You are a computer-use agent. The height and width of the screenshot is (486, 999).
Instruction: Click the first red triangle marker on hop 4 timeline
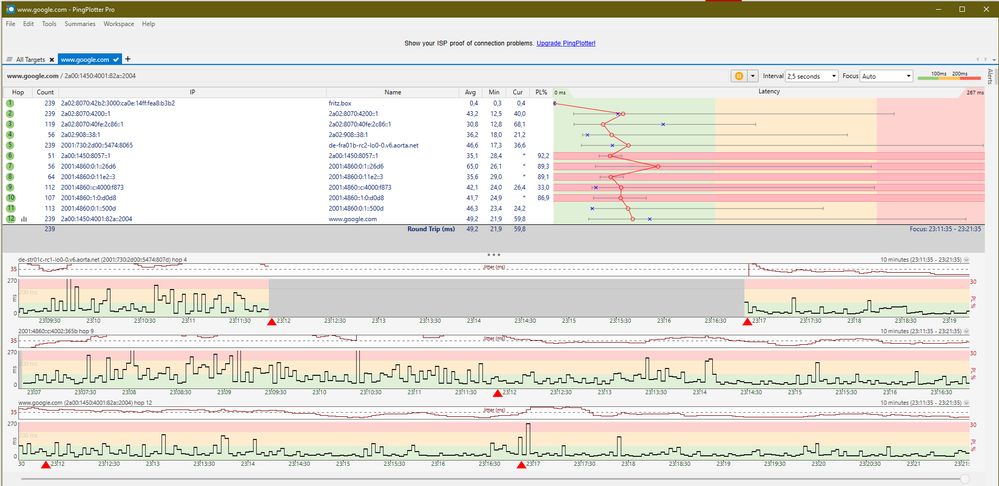click(271, 321)
